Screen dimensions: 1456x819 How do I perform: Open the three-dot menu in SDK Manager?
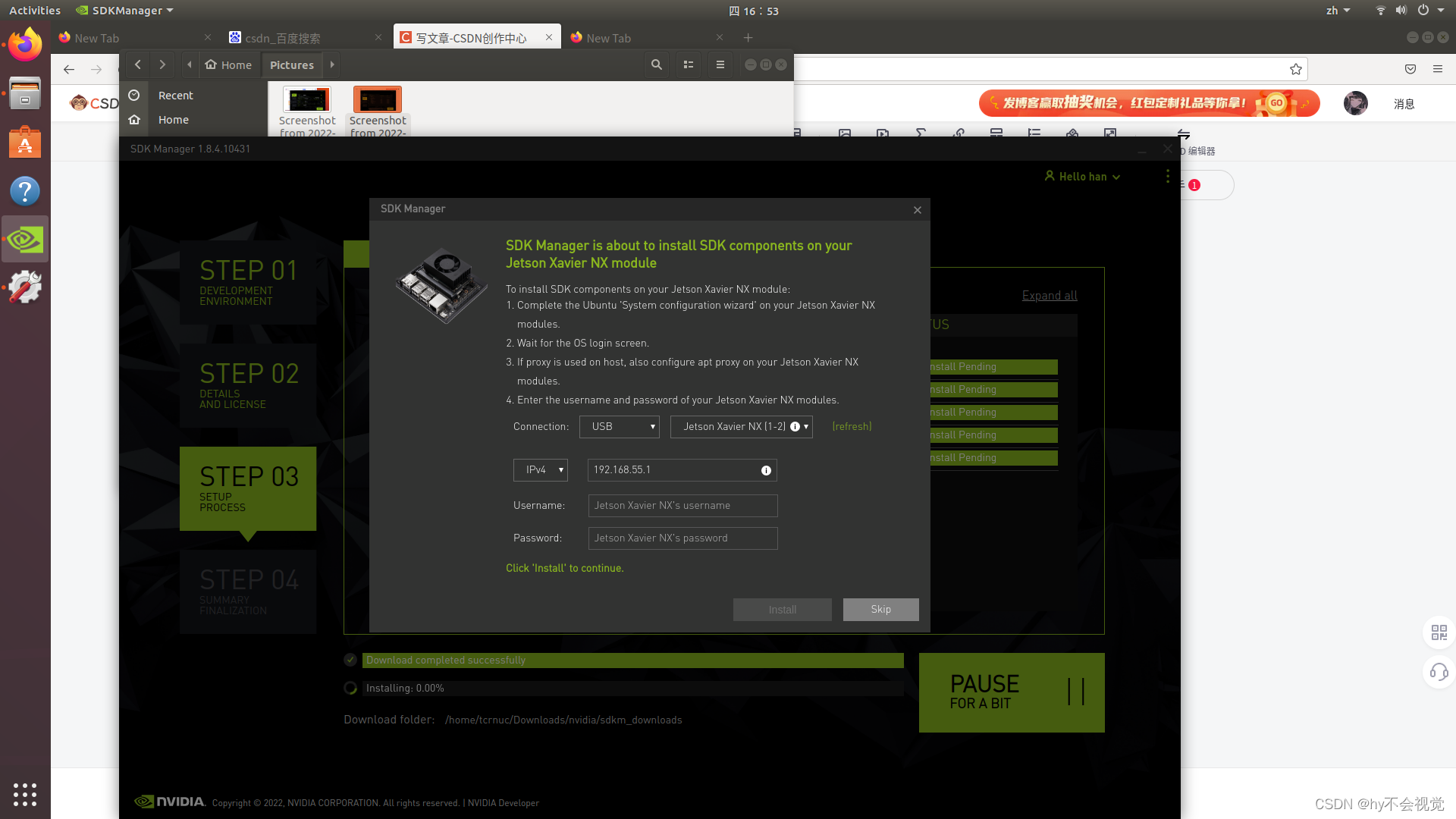(1167, 177)
